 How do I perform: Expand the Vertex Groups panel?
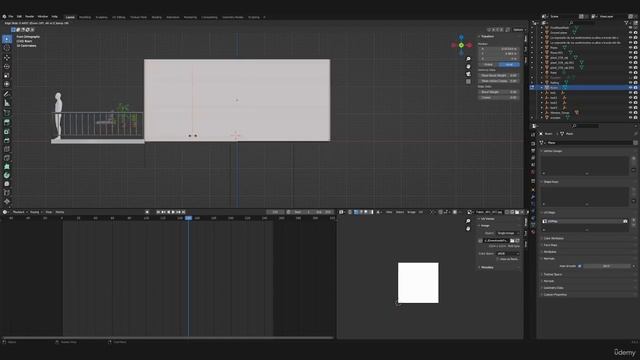[553, 151]
